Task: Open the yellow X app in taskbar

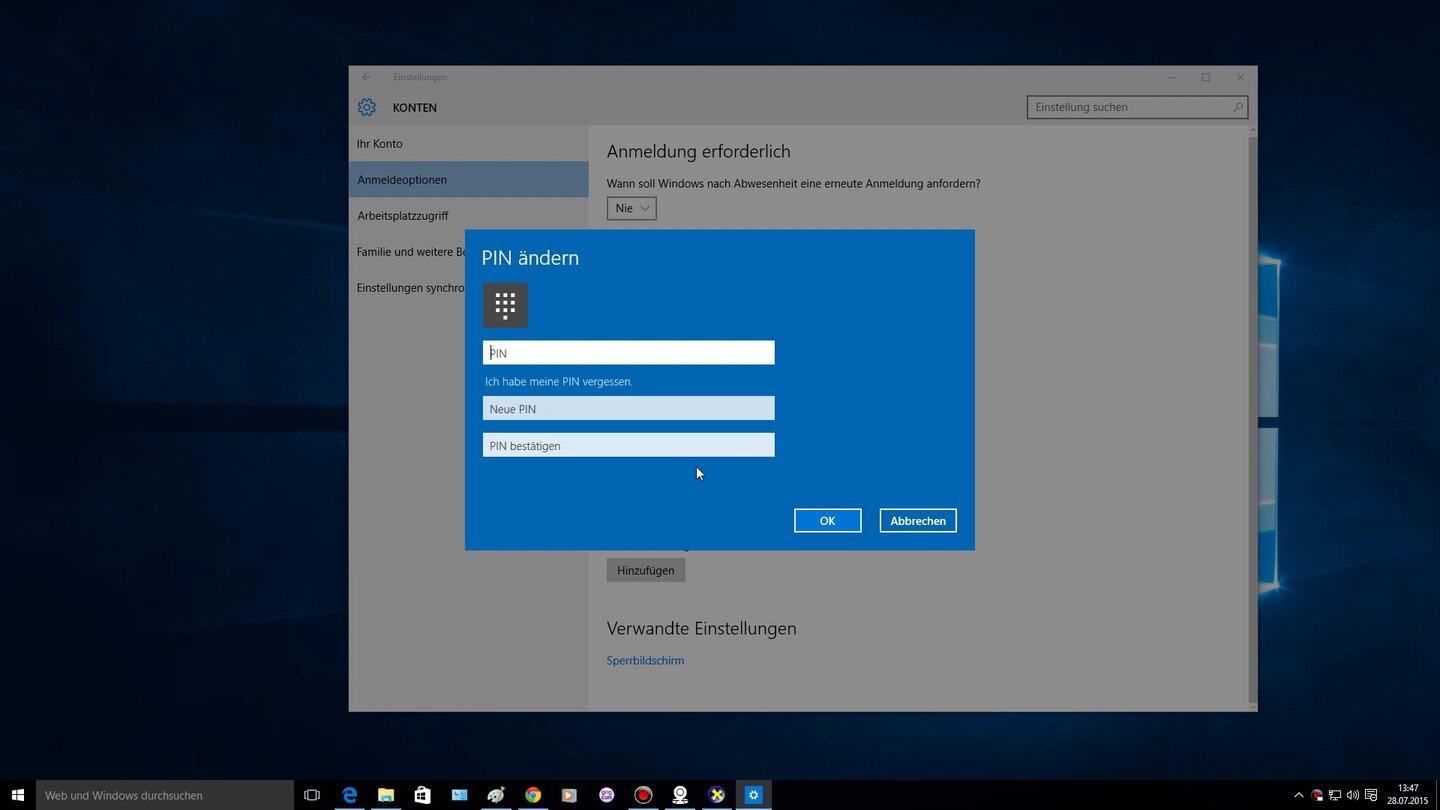Action: click(x=716, y=795)
